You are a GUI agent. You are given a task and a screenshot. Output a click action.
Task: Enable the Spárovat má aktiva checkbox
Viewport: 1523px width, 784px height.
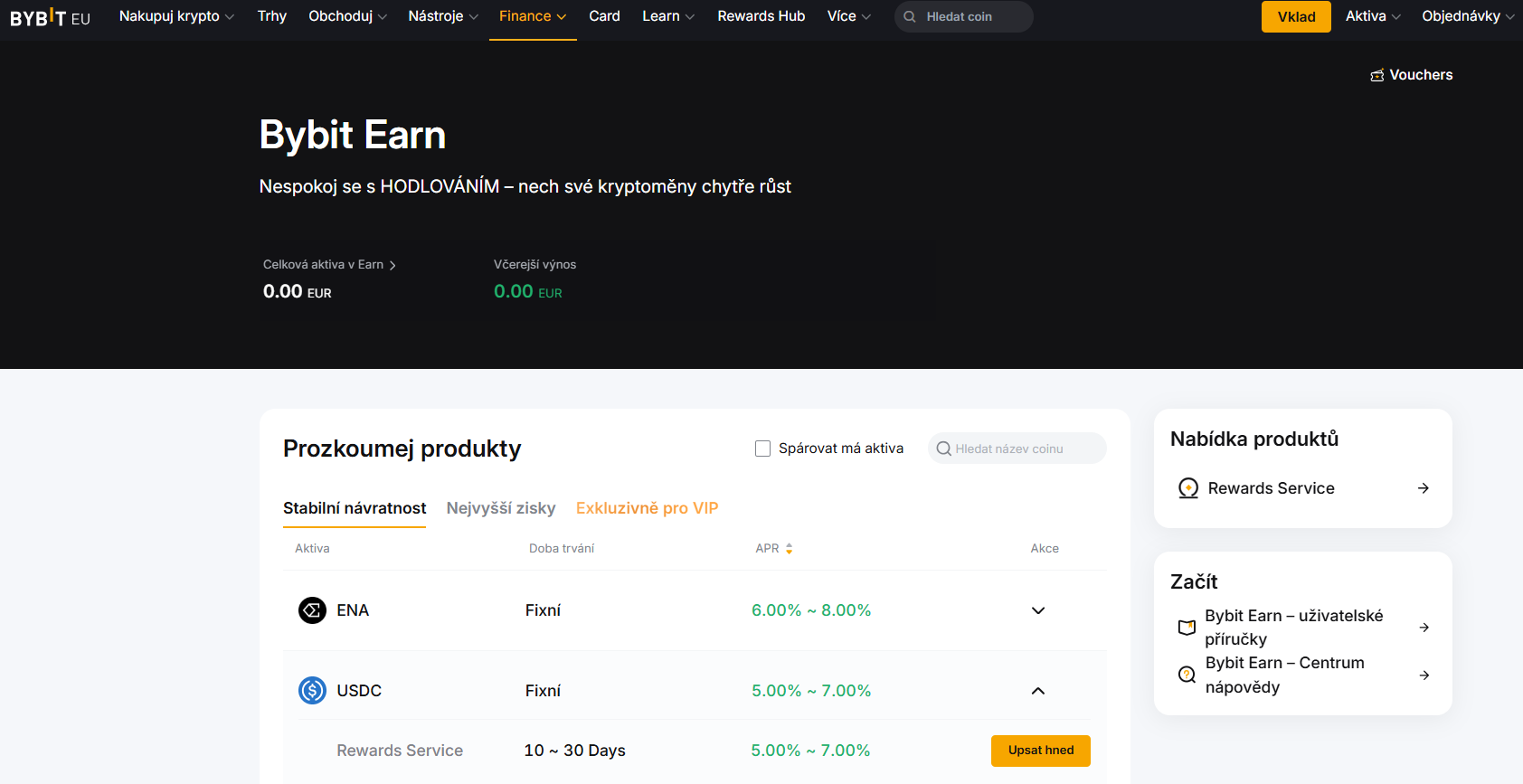coord(762,449)
